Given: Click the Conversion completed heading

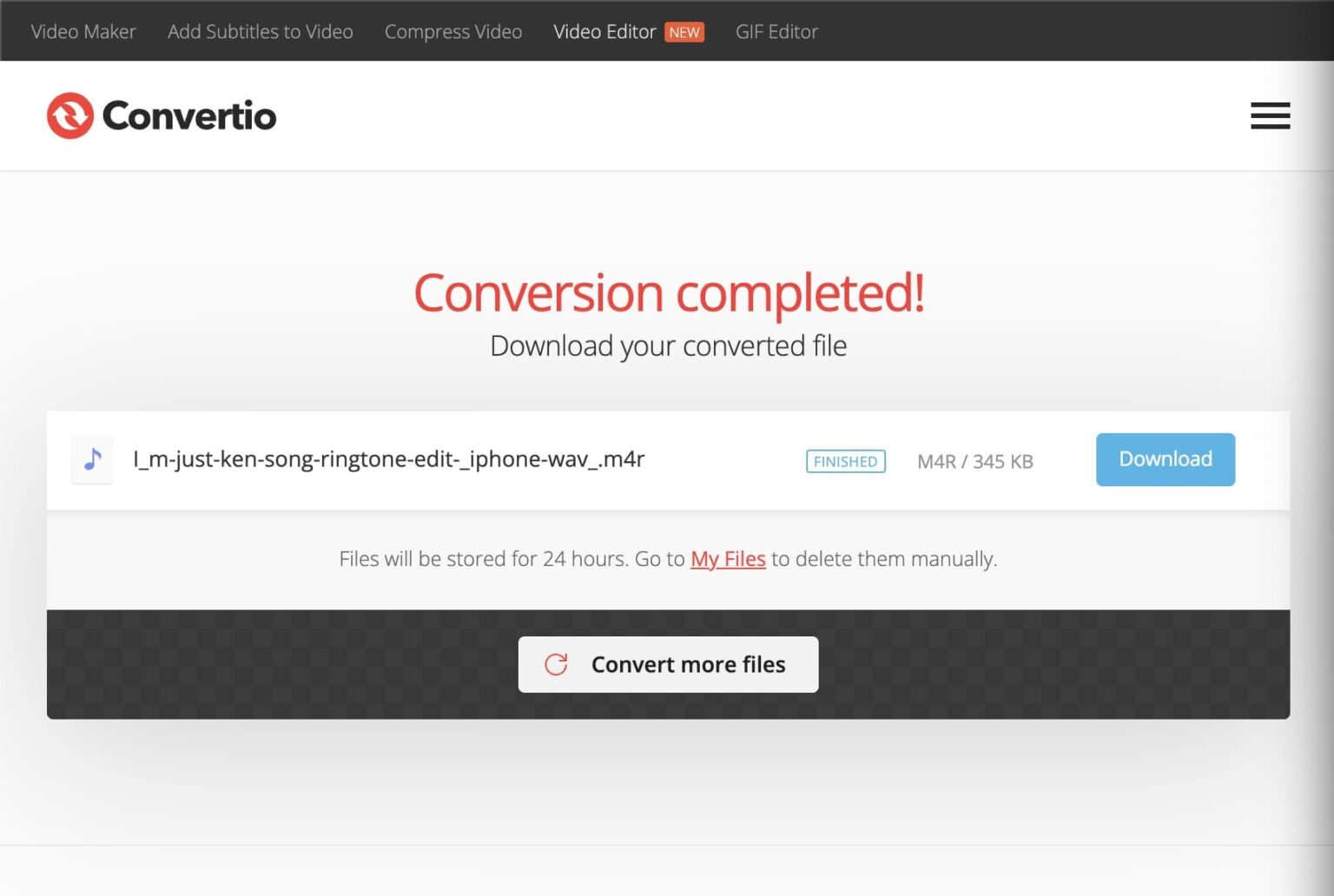Looking at the screenshot, I should (x=668, y=293).
